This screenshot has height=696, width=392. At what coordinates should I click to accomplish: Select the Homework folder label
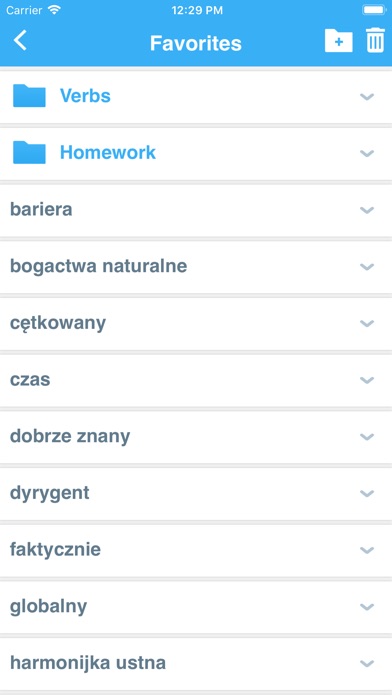pos(108,152)
